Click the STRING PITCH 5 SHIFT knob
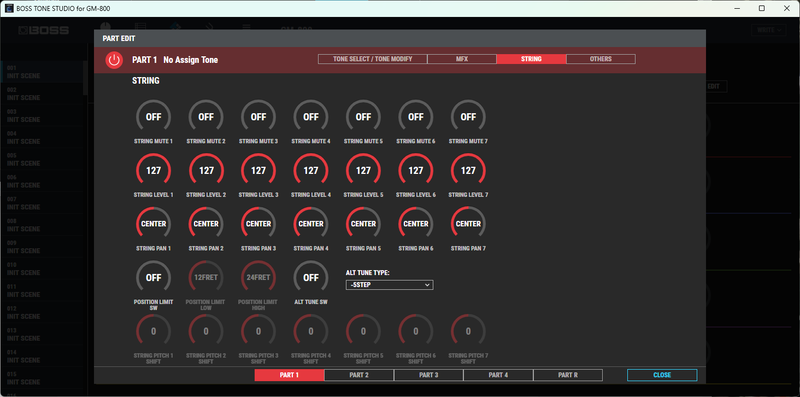Screen dimensions: 800x397 363,331
